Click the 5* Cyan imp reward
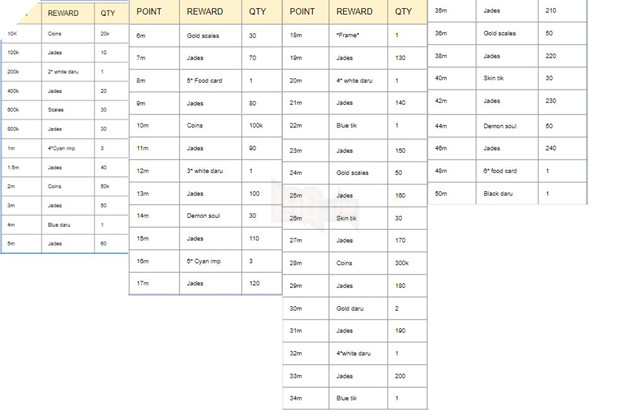Image resolution: width=630 pixels, height=411 pixels. [x=207, y=261]
